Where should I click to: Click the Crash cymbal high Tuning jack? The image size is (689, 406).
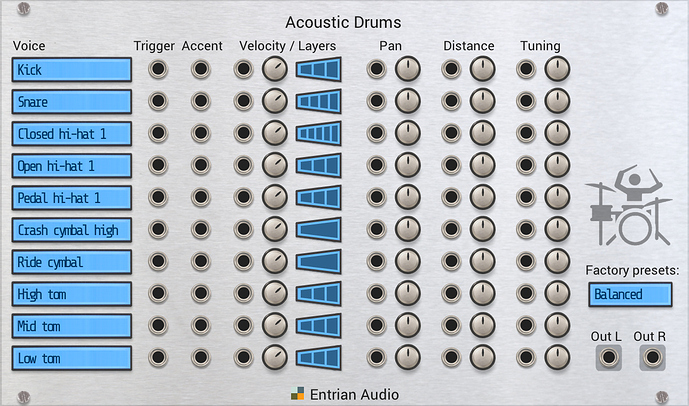click(x=526, y=229)
